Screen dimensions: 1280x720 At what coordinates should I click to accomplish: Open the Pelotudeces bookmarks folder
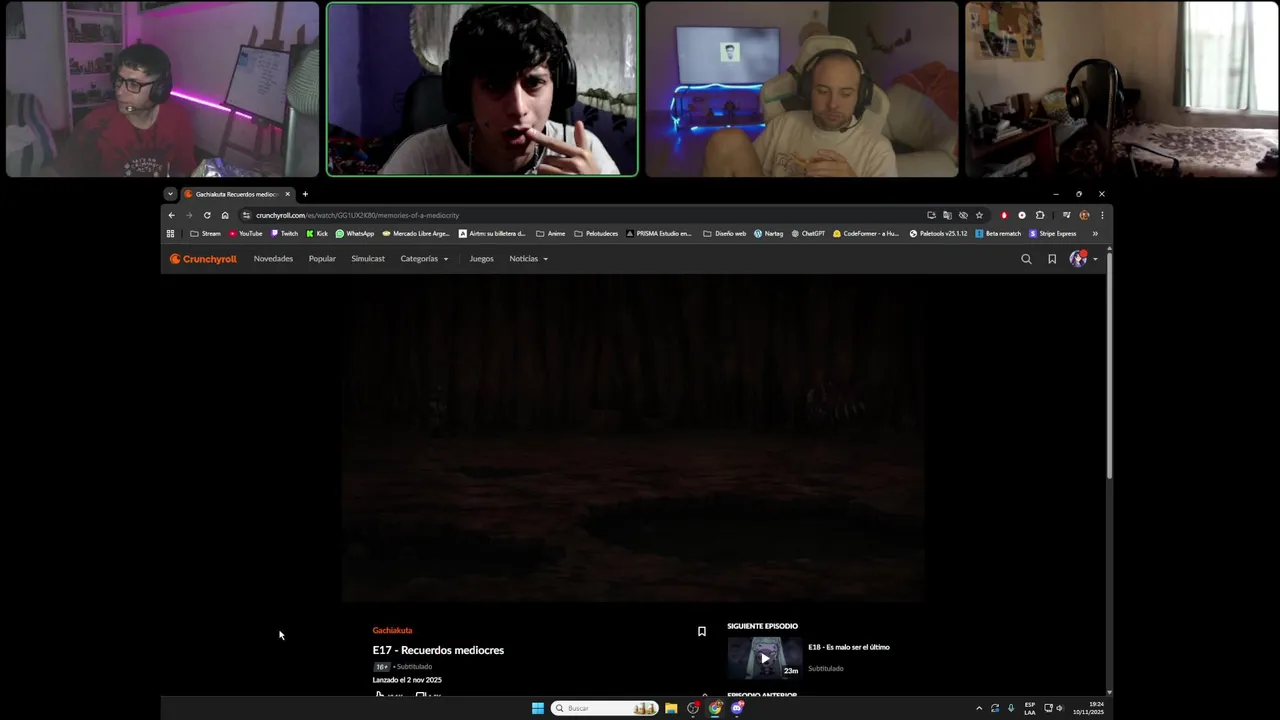pyautogui.click(x=596, y=234)
